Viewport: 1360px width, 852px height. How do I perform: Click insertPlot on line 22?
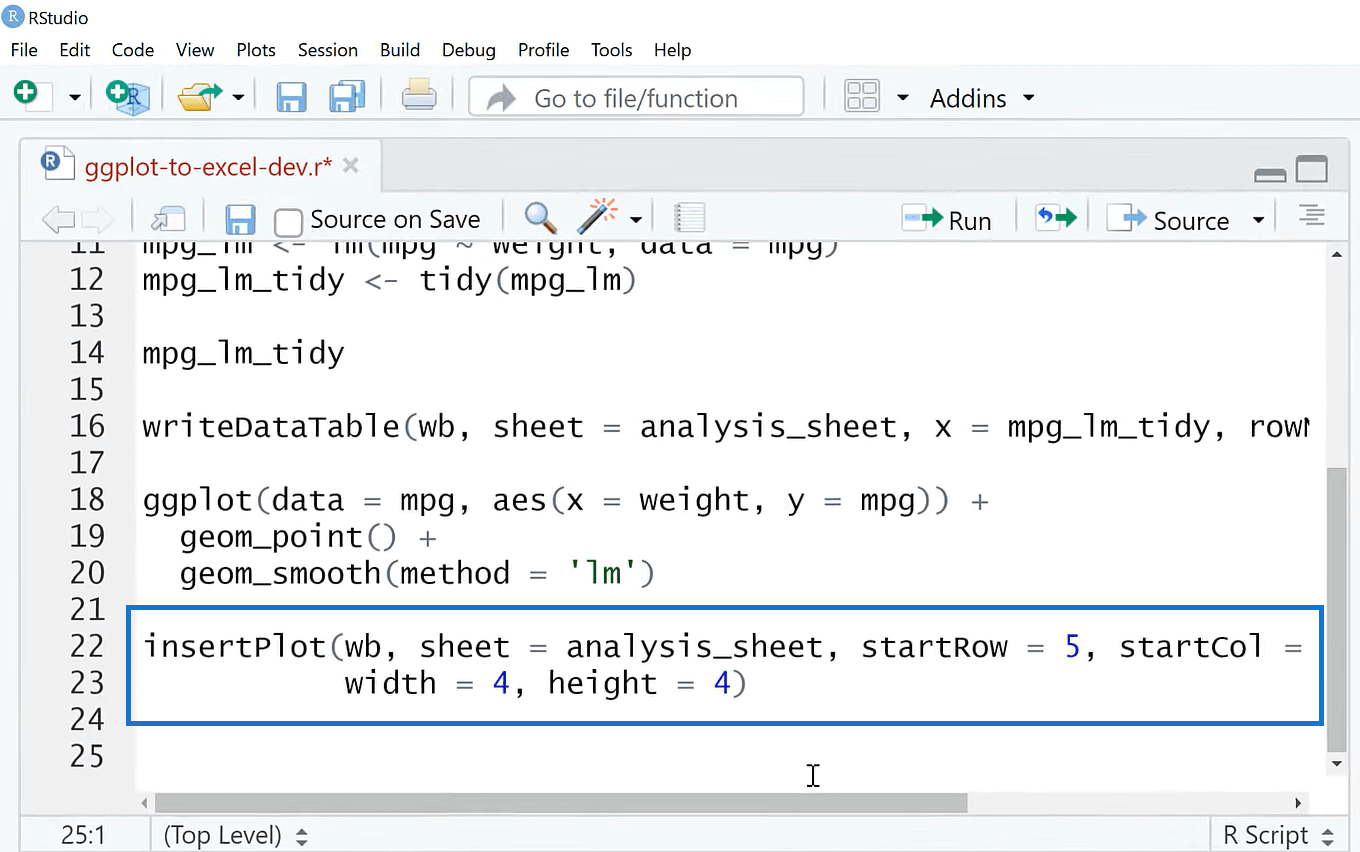pos(235,647)
